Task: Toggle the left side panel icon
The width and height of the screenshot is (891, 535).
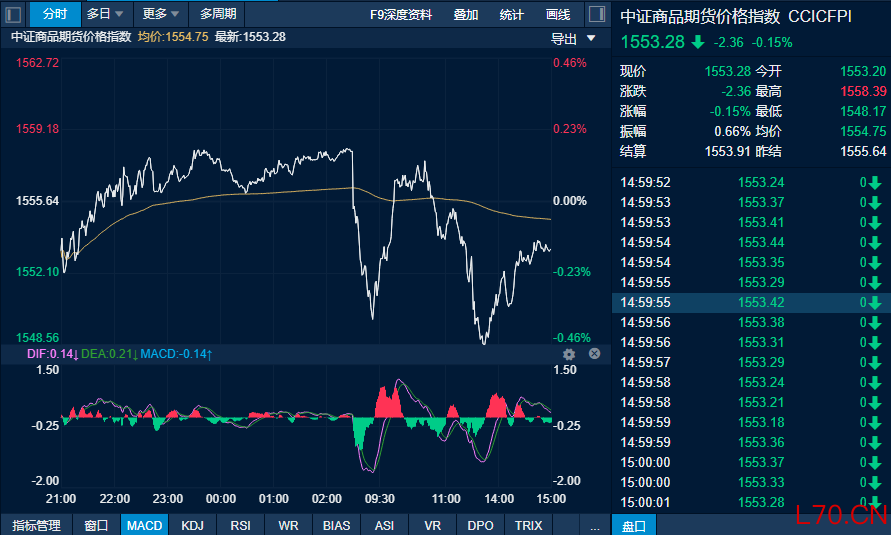Action: (x=14, y=14)
